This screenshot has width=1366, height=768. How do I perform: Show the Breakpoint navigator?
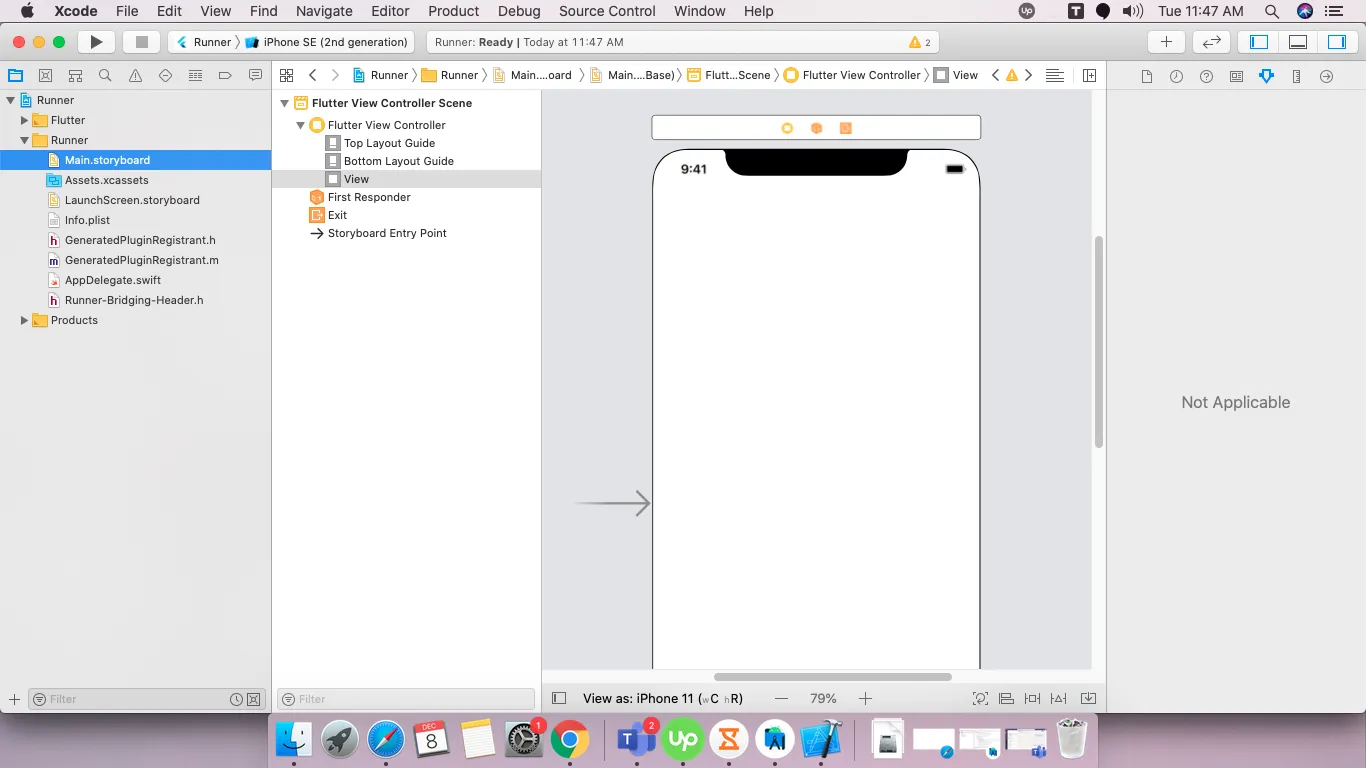[225, 75]
